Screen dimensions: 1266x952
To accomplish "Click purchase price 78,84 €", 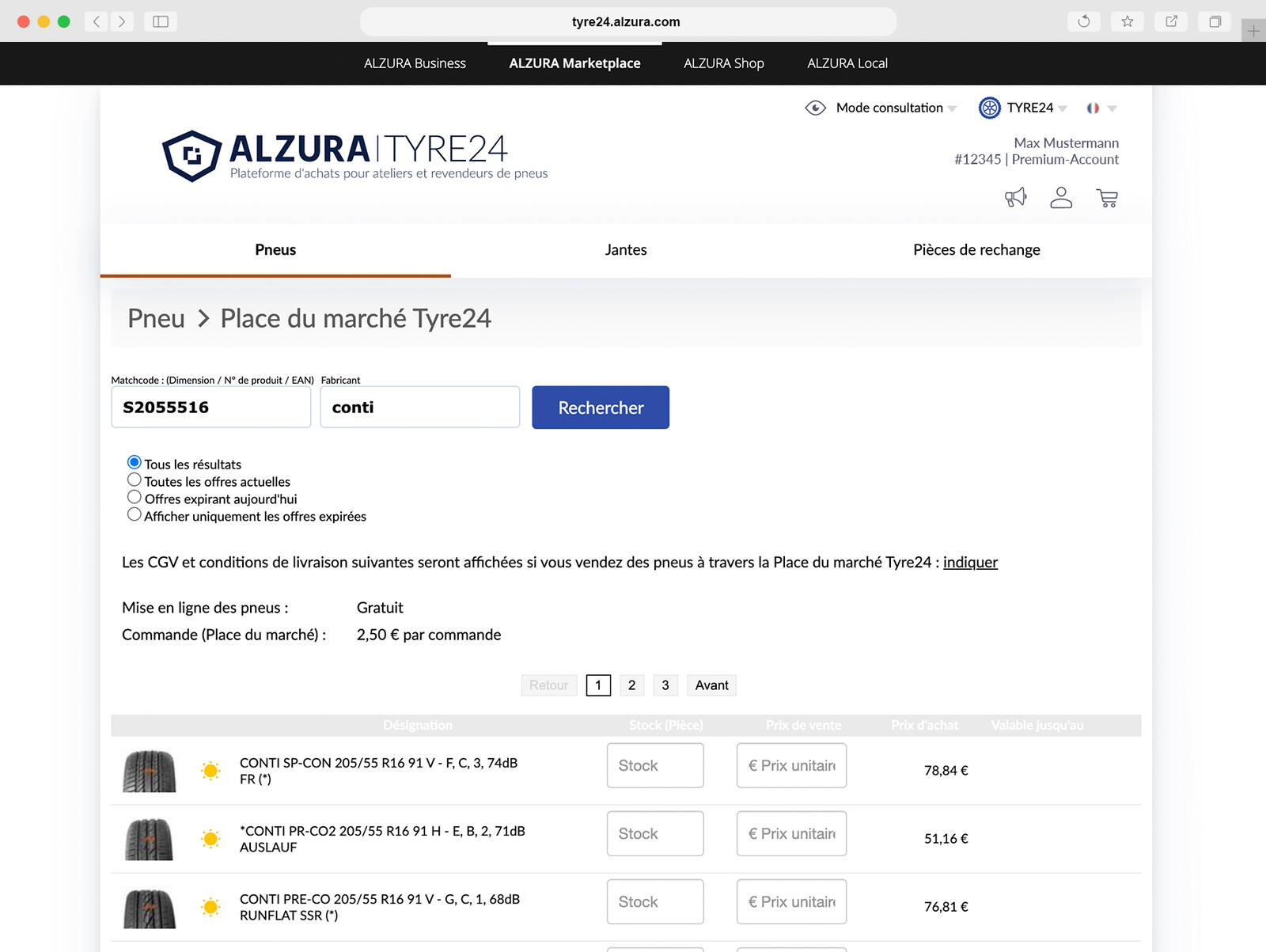I will click(946, 771).
